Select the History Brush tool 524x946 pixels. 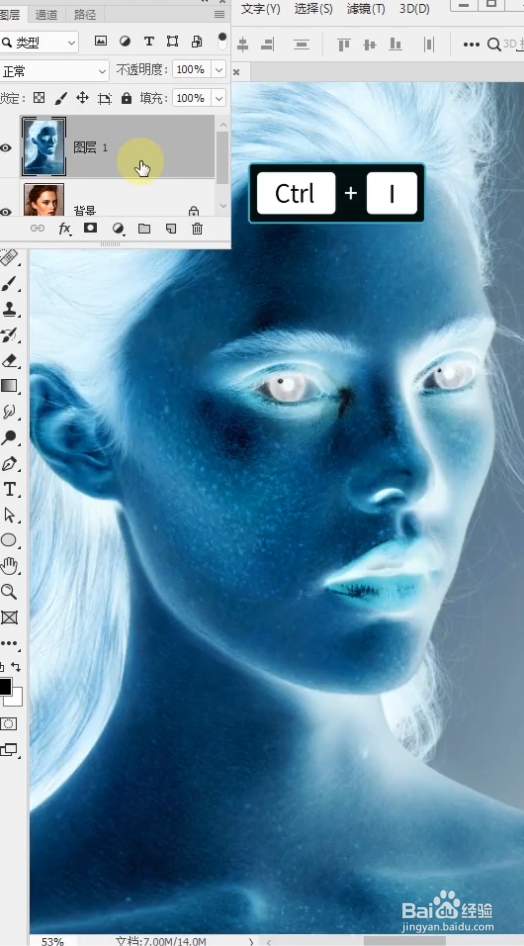pos(8,335)
